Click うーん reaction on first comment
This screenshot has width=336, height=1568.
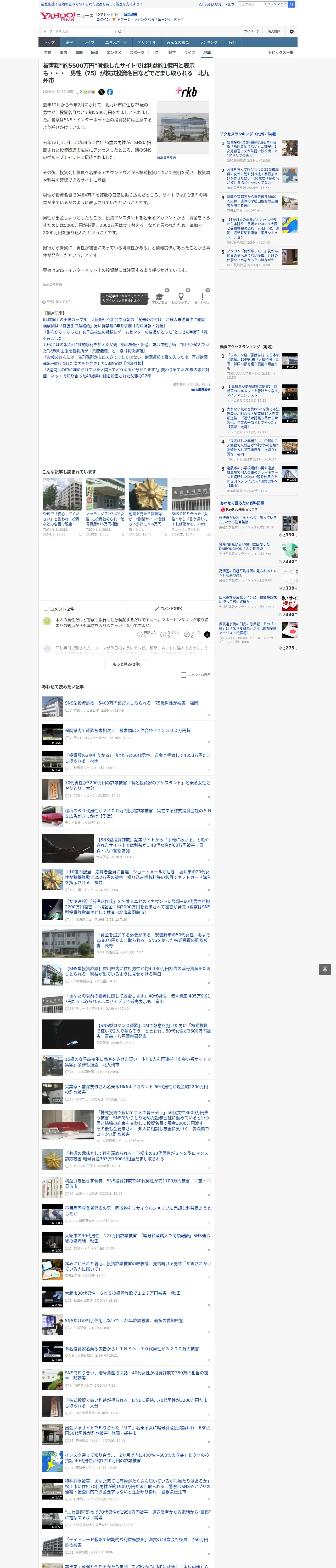pos(192,634)
